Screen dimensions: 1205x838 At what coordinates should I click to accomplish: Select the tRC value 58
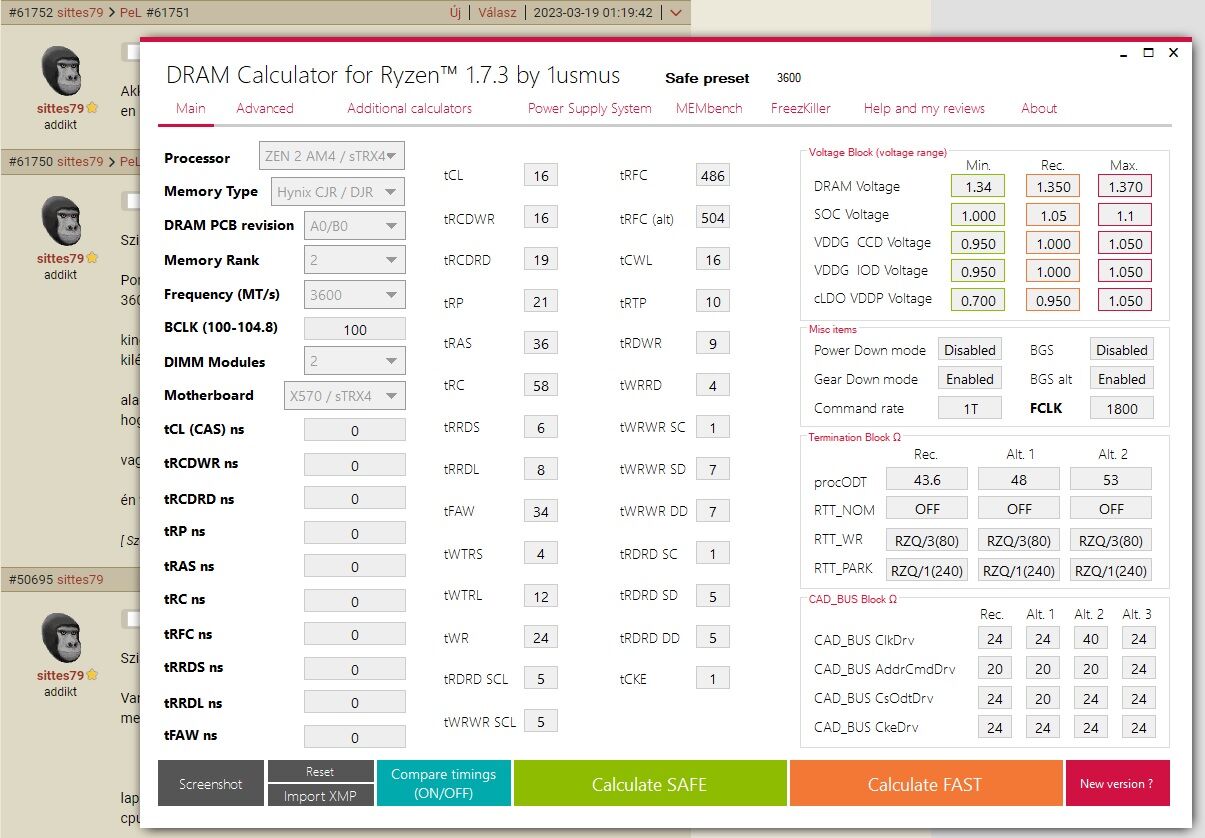(x=541, y=385)
